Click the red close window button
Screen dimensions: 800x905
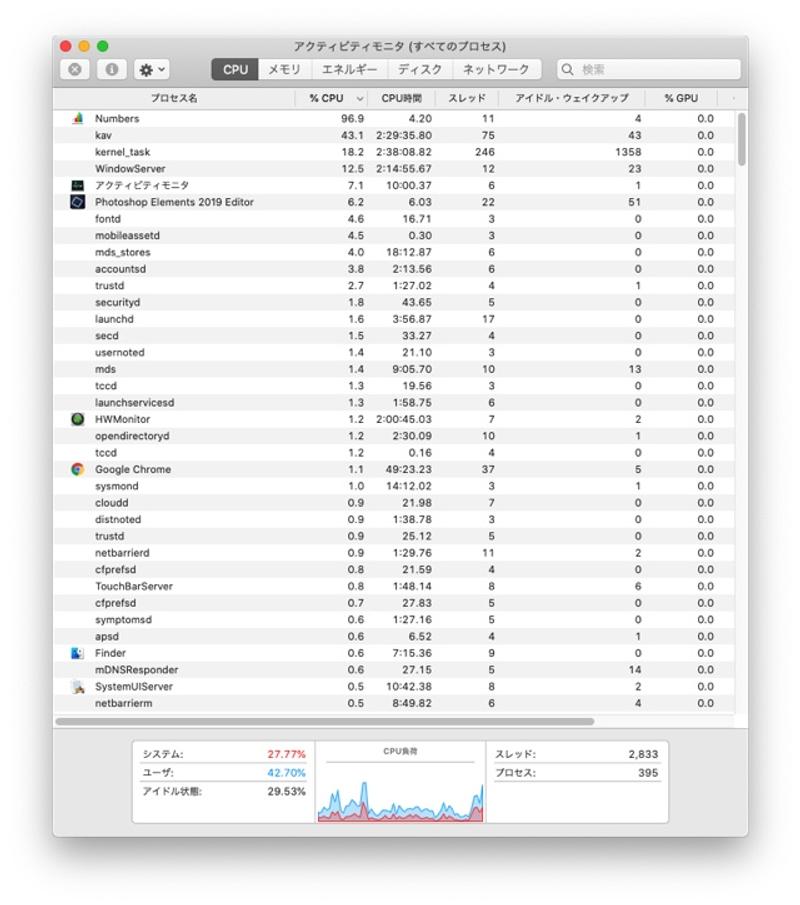pyautogui.click(x=66, y=46)
